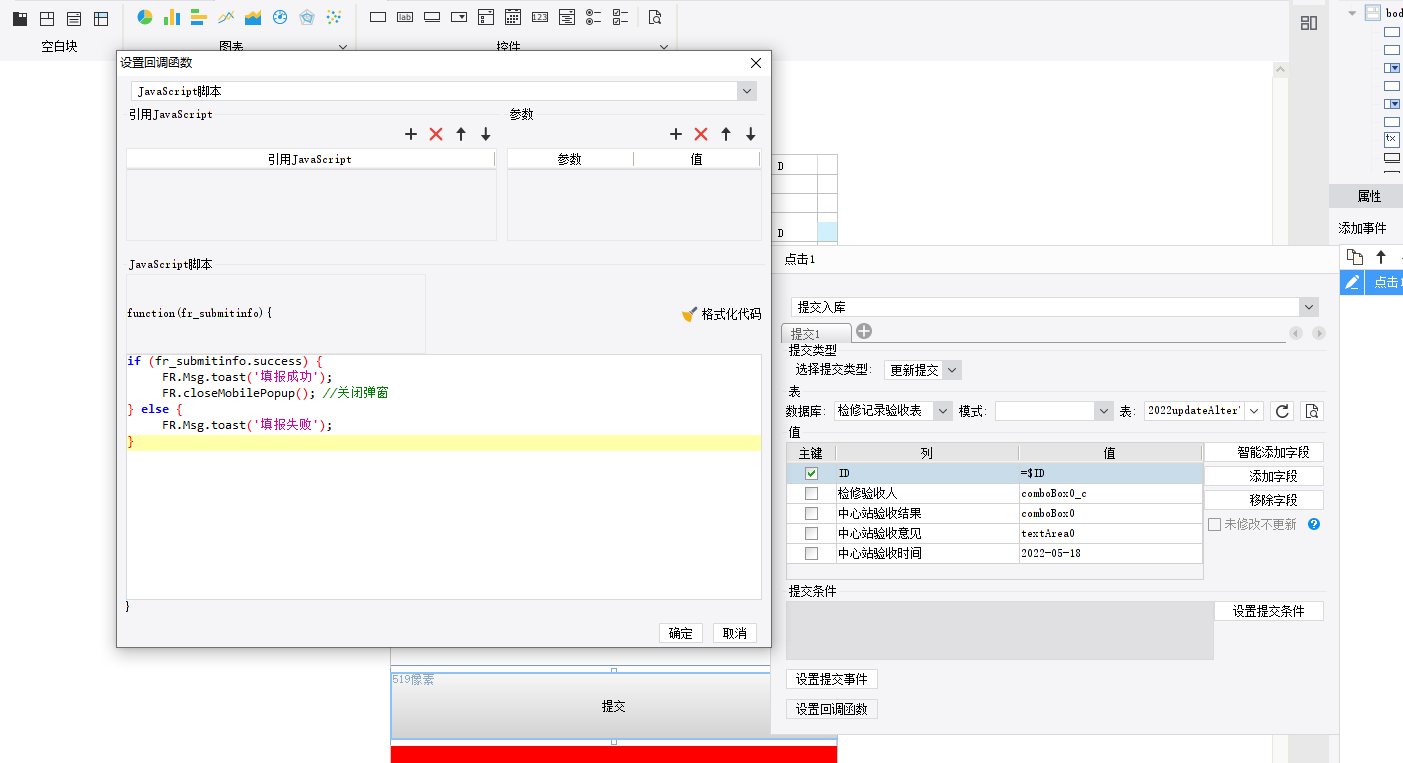This screenshot has width=1403, height=763.
Task: Open JavaScript脚本 type dropdown
Action: (747, 91)
